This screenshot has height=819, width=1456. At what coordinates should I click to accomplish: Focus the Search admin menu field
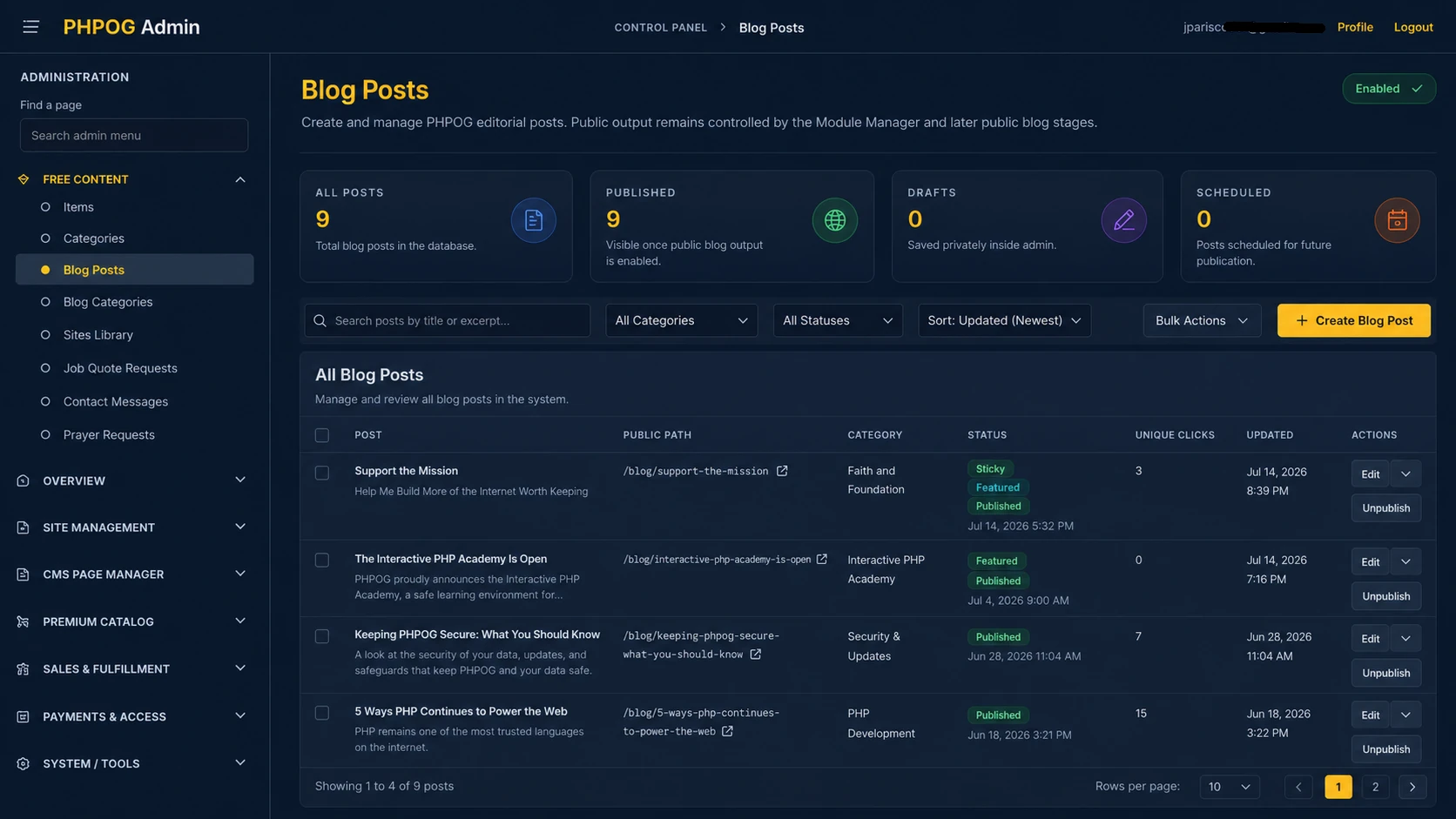pyautogui.click(x=134, y=135)
